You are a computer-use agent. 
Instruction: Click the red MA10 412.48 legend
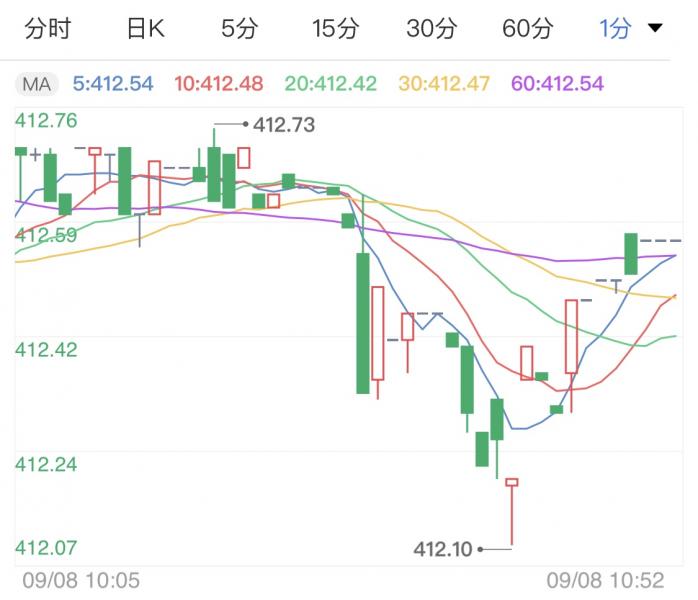219,83
